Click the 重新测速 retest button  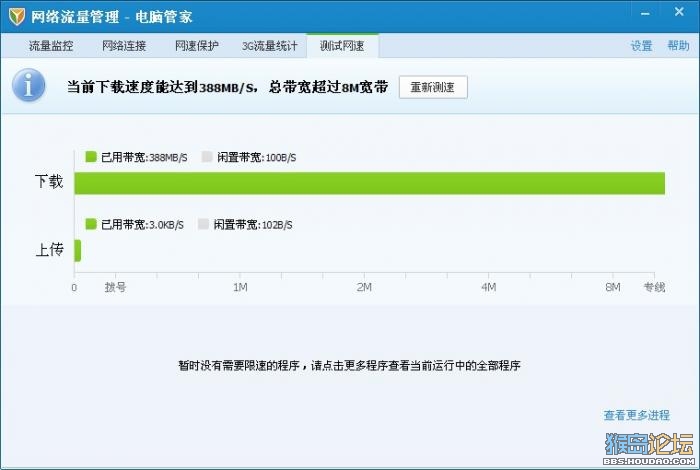433,87
